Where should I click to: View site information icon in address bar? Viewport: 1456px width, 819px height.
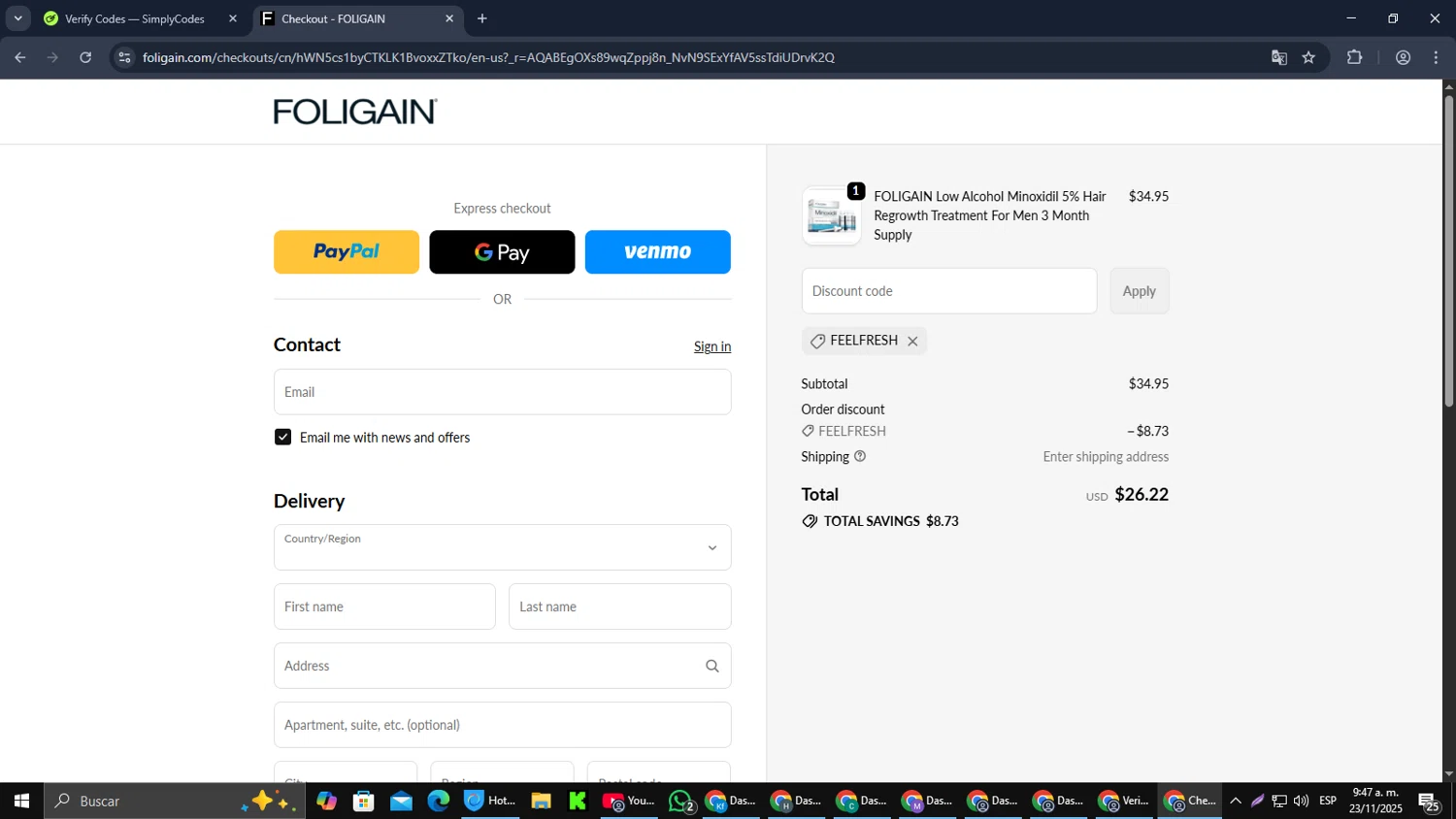[x=123, y=57]
